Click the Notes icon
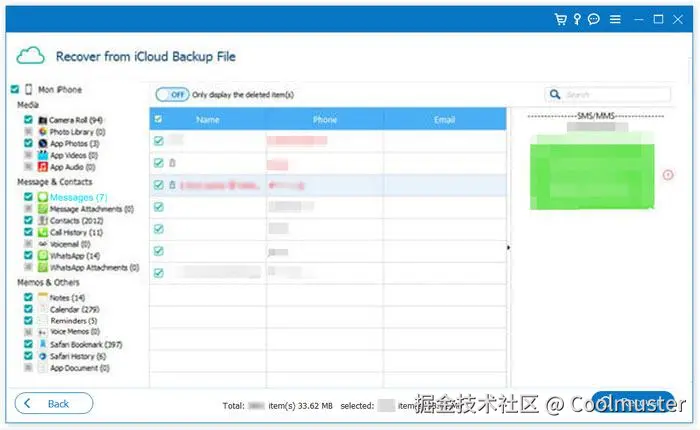Screen dimensions: 700x430 (42, 297)
